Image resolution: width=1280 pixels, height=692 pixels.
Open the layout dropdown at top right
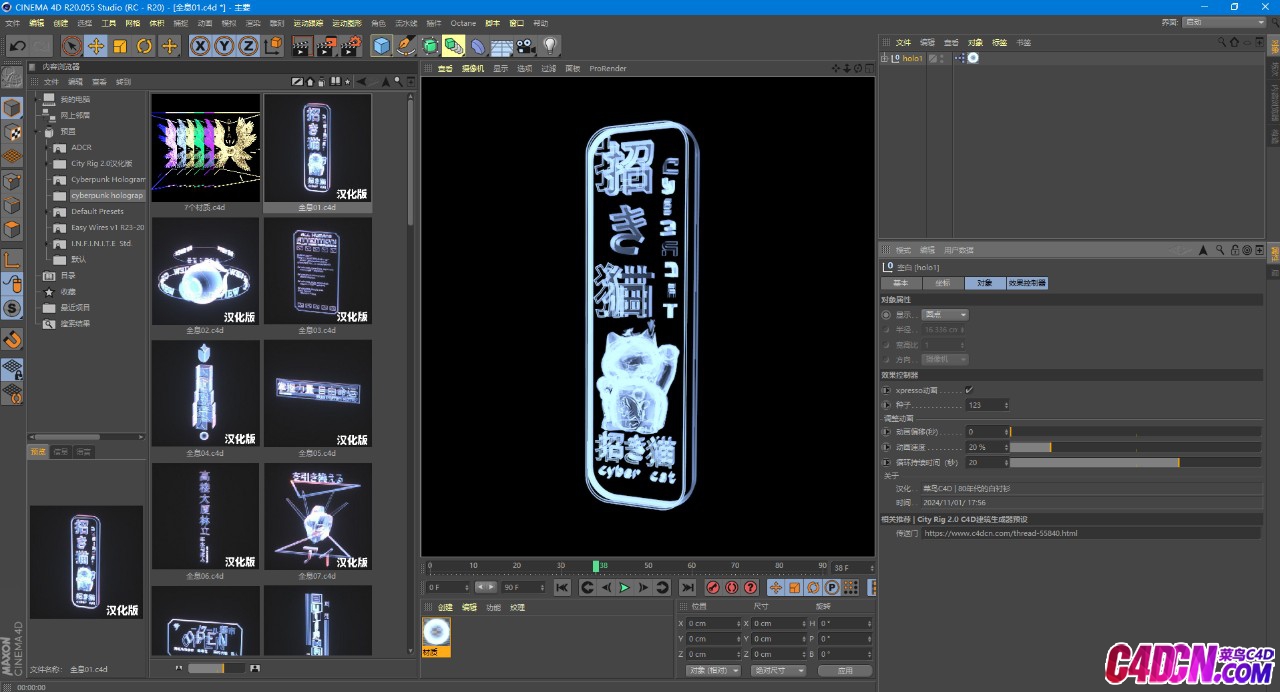1222,22
